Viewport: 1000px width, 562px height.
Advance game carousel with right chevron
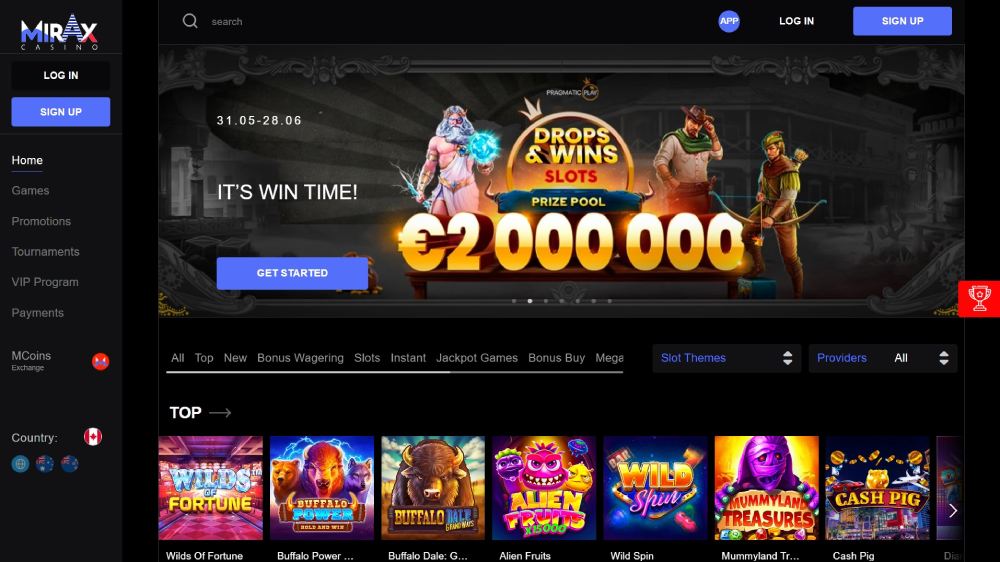point(953,510)
